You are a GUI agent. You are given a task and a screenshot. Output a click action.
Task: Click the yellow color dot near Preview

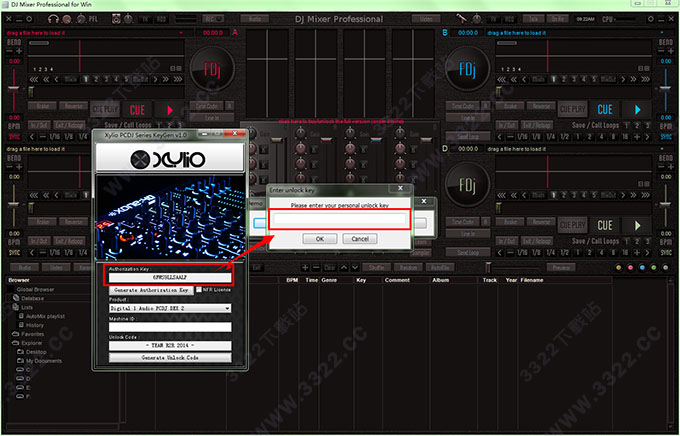point(618,268)
